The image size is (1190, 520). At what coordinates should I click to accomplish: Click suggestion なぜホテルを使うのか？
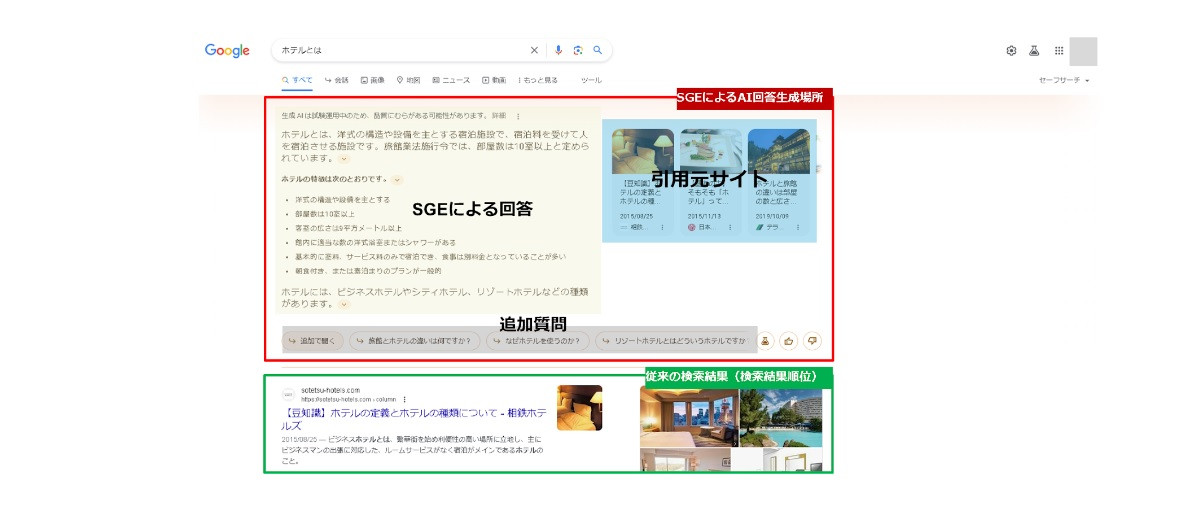537,341
